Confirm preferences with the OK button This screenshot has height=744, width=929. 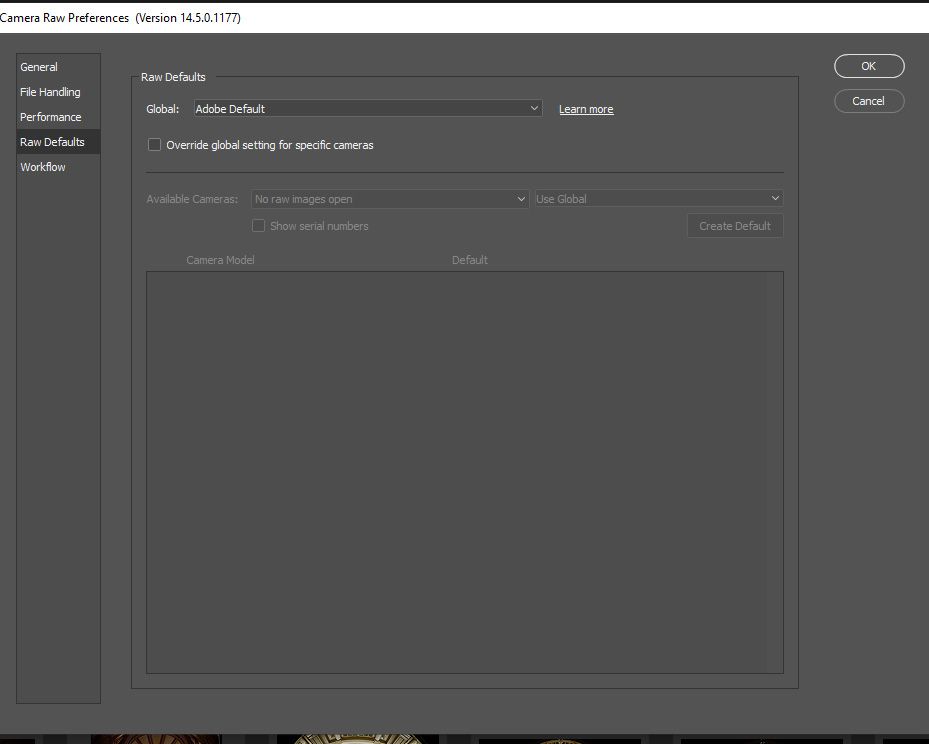[x=868, y=66]
